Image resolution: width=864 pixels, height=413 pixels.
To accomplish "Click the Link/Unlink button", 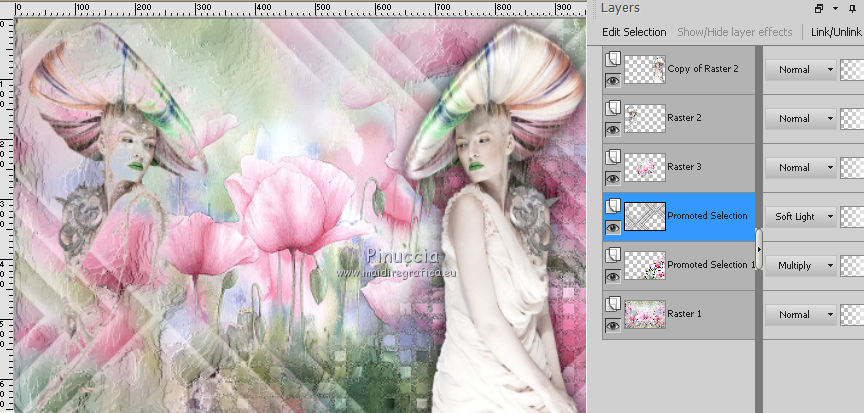I will (835, 32).
